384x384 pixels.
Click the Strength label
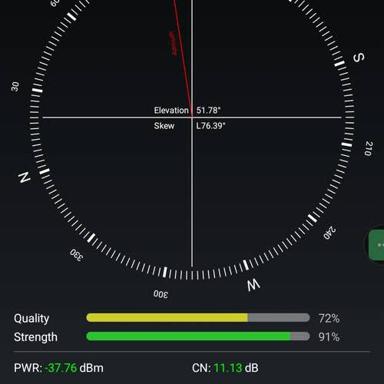(36, 337)
